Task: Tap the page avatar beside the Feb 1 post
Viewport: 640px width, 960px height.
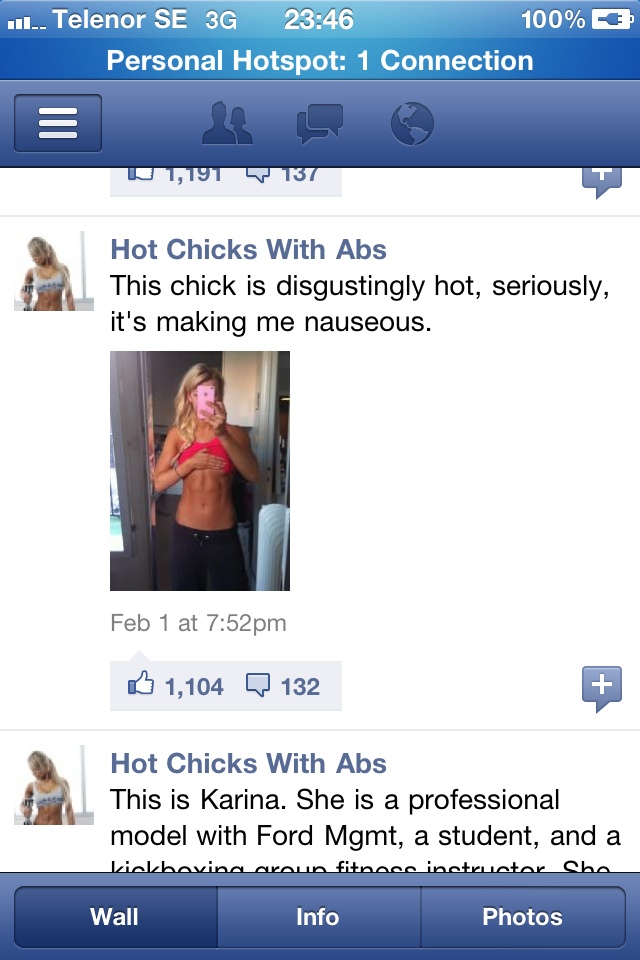Action: pos(54,271)
